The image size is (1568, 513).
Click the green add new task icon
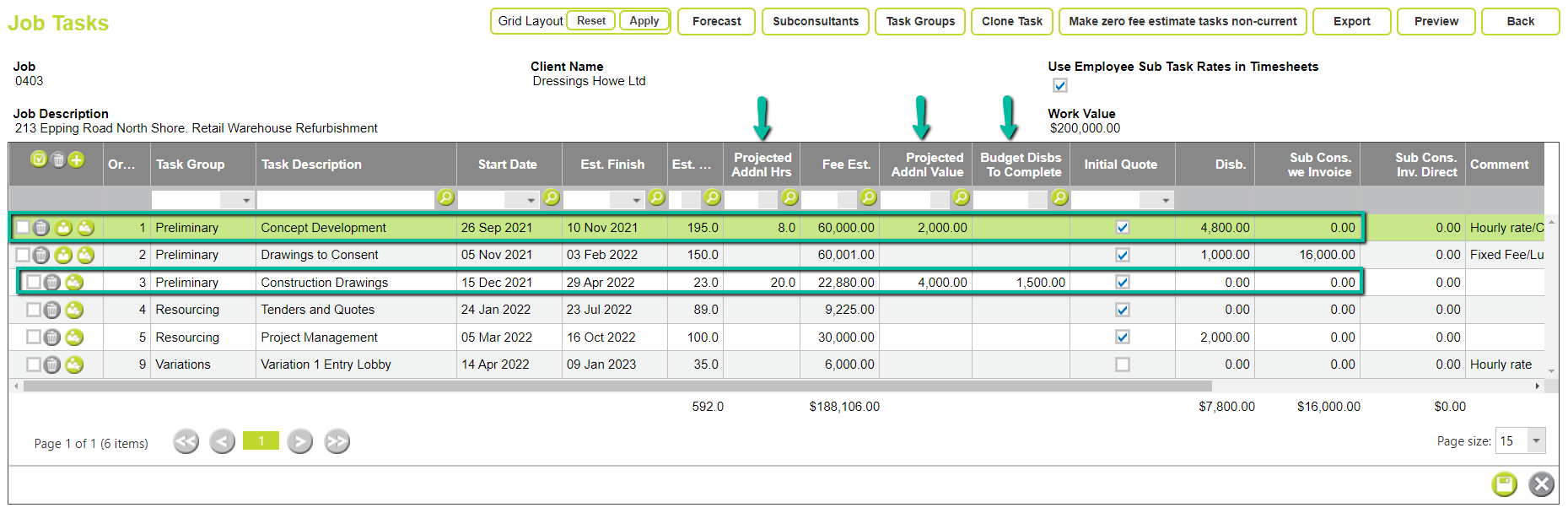point(76,159)
